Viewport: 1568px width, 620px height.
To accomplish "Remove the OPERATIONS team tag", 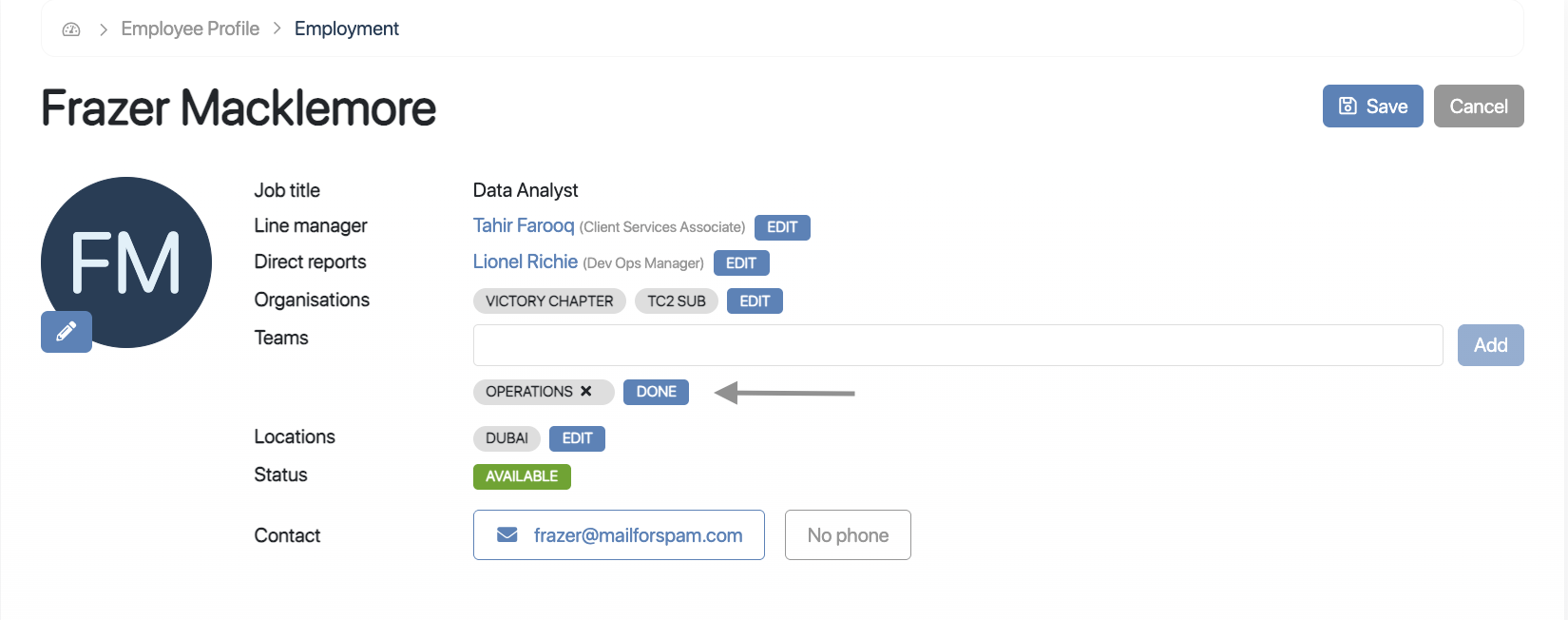I will tap(586, 391).
